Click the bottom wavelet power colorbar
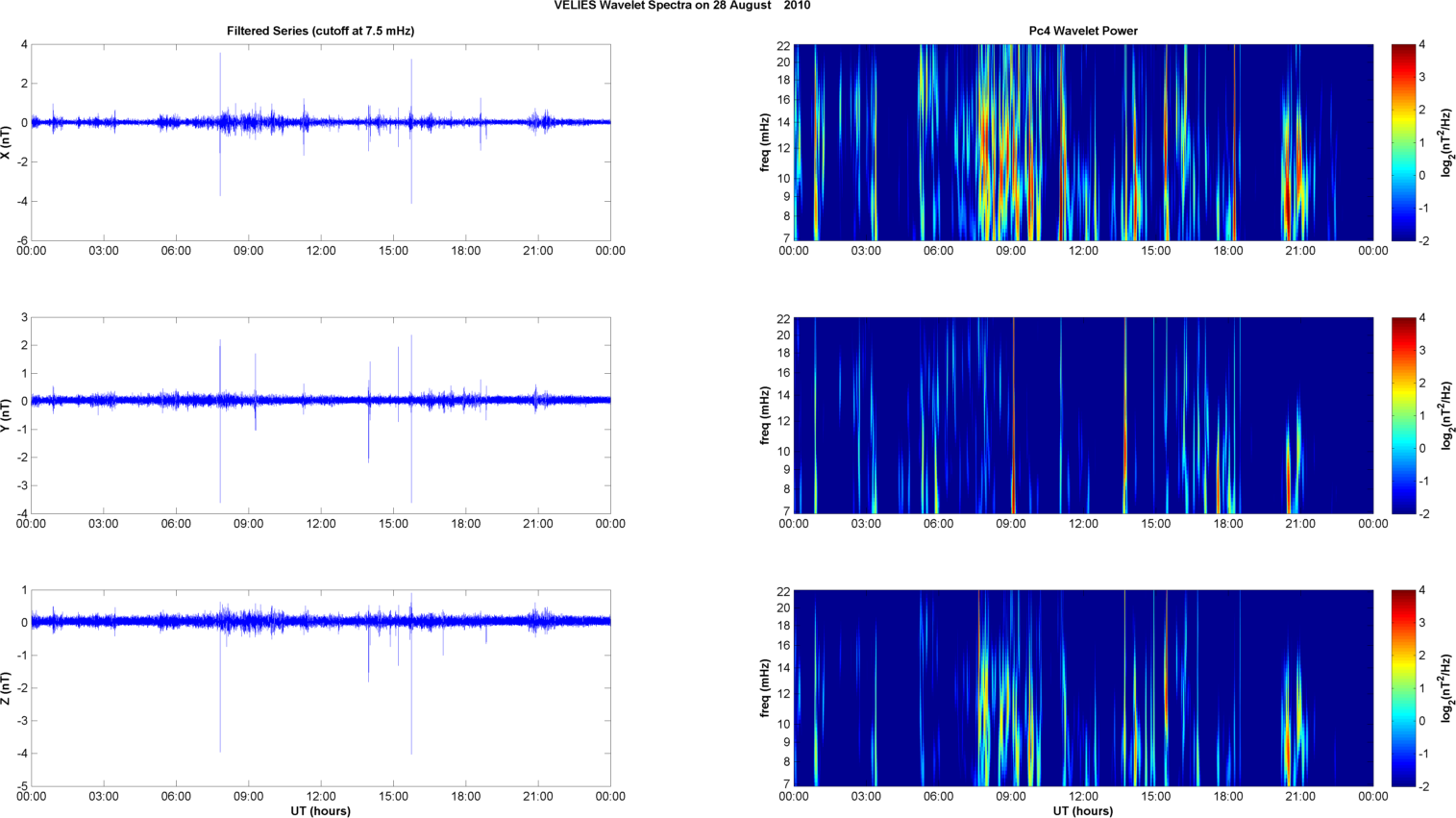 coord(1403,688)
